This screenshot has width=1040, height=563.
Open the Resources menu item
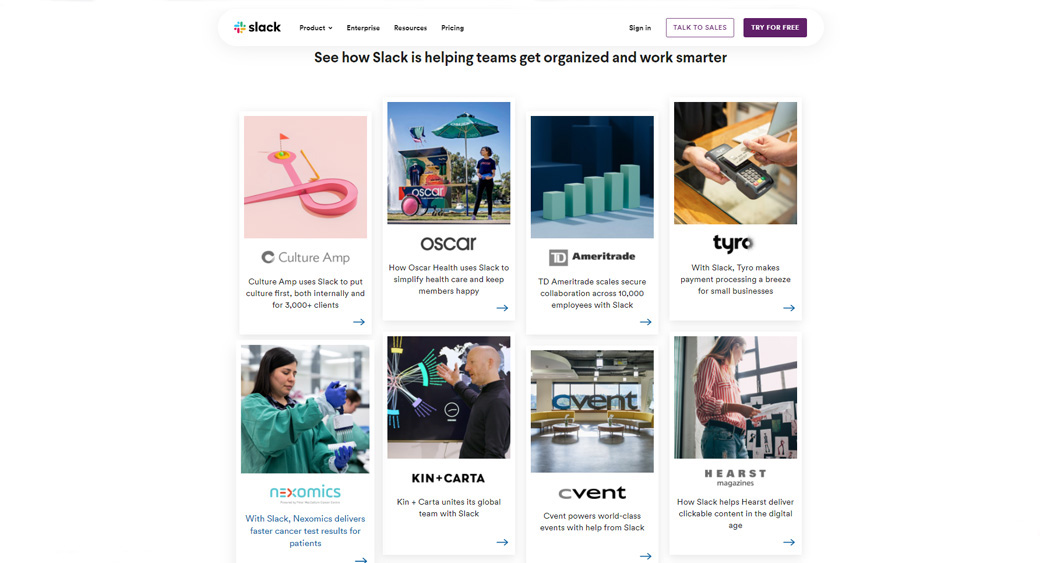(x=410, y=28)
